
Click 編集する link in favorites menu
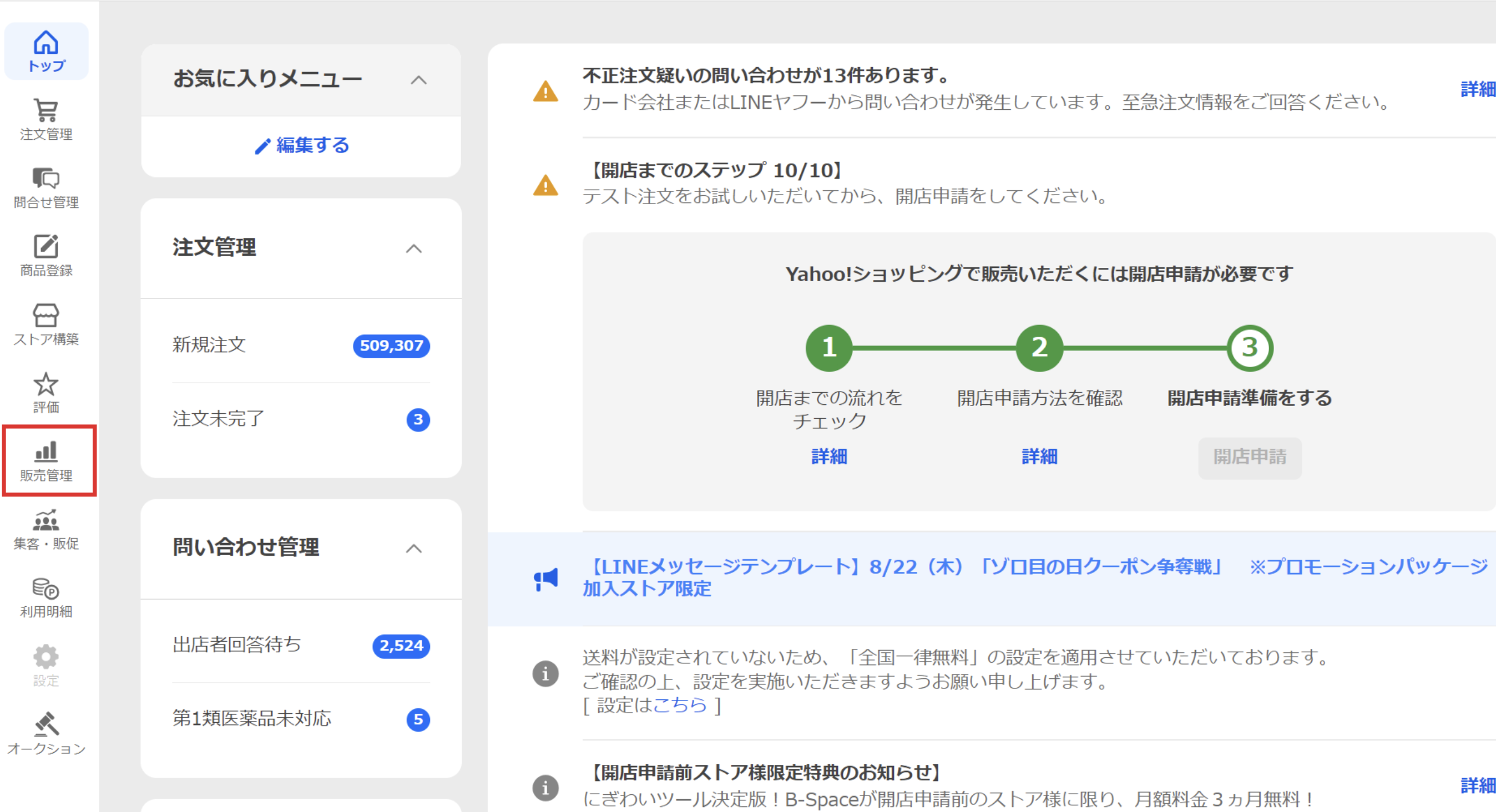point(312,145)
